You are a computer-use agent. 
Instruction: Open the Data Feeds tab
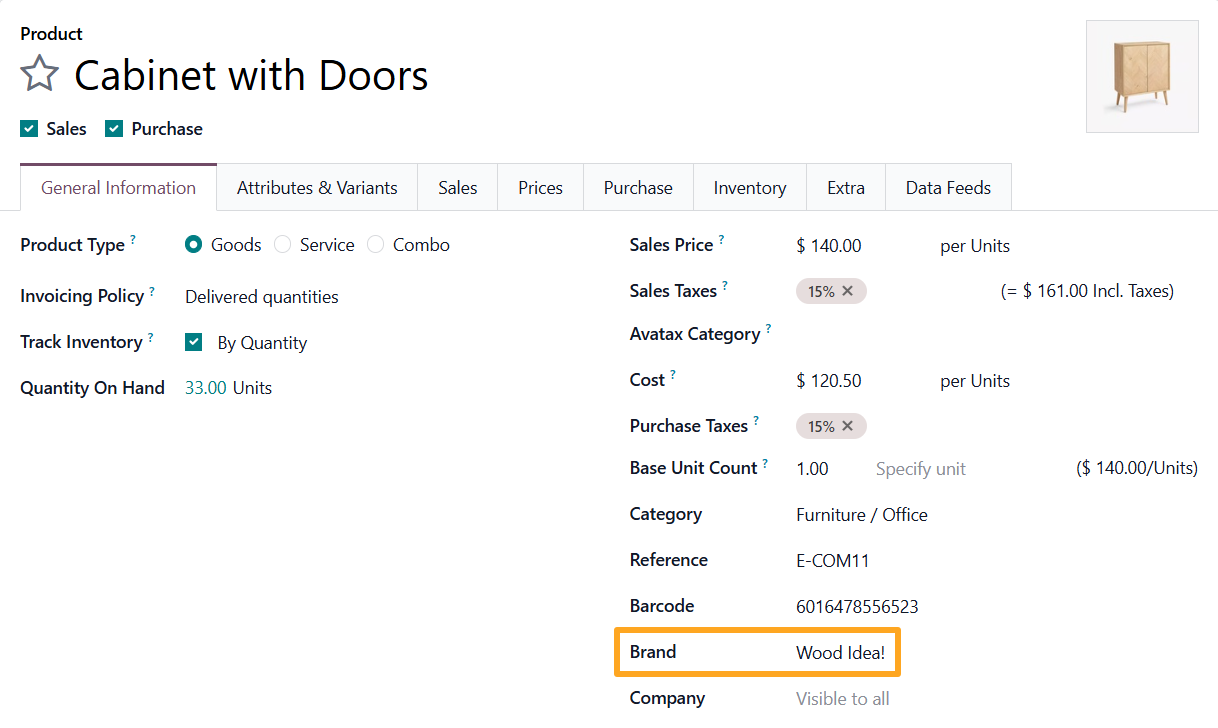point(948,188)
